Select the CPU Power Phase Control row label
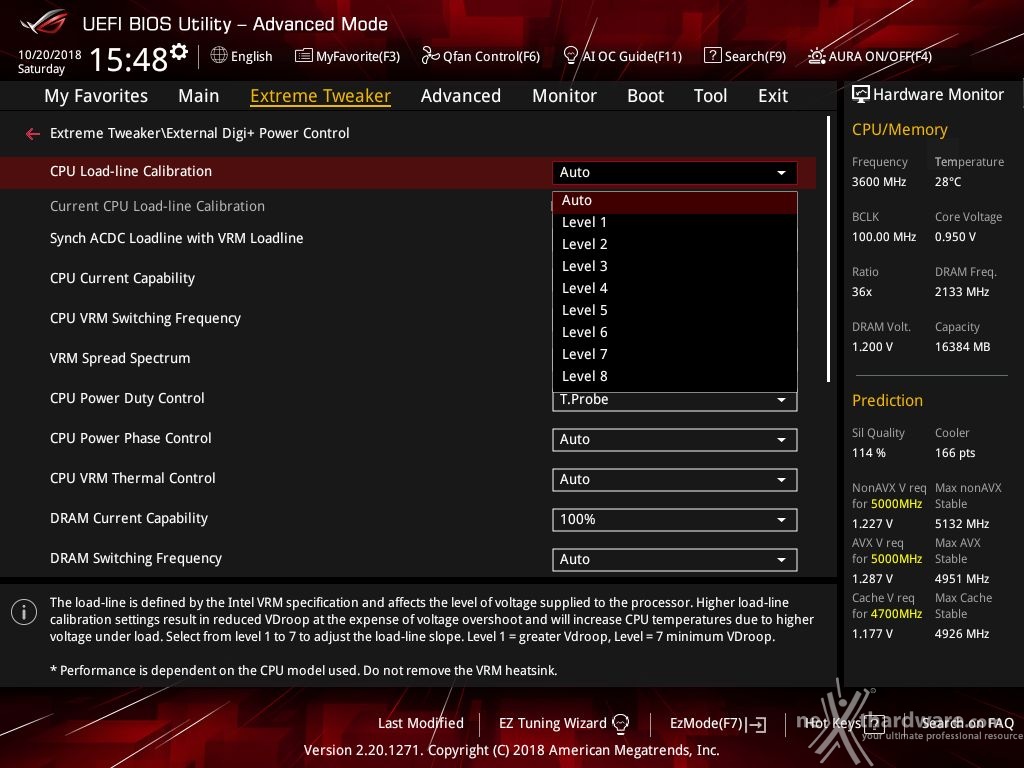The image size is (1024, 768). click(131, 438)
